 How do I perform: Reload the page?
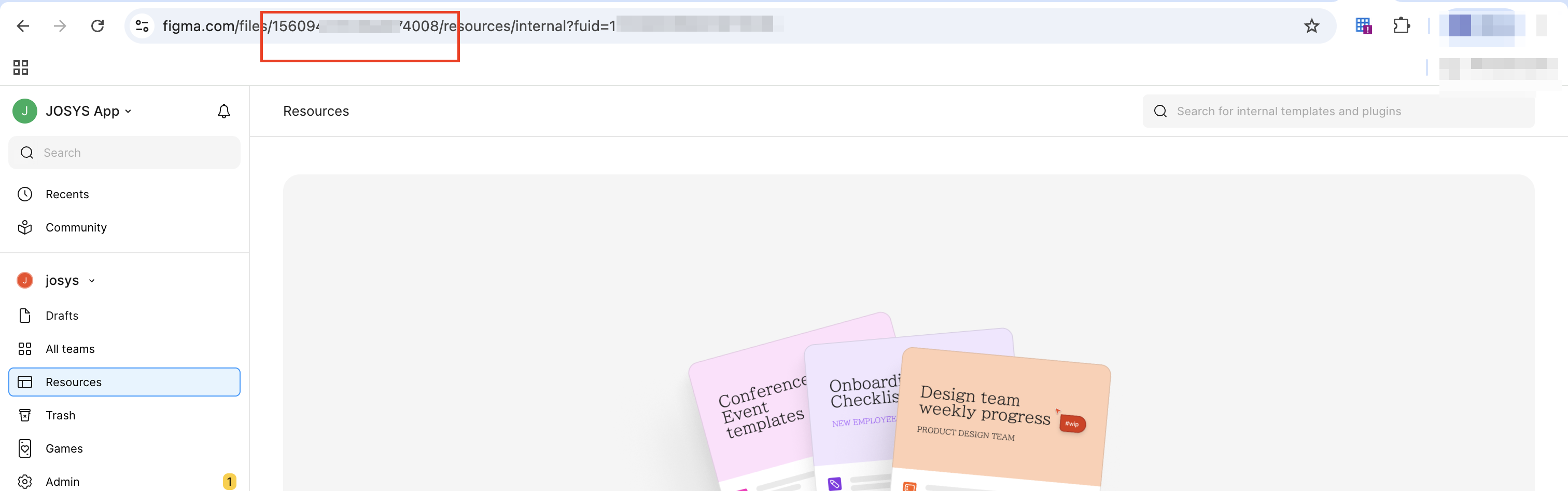97,25
